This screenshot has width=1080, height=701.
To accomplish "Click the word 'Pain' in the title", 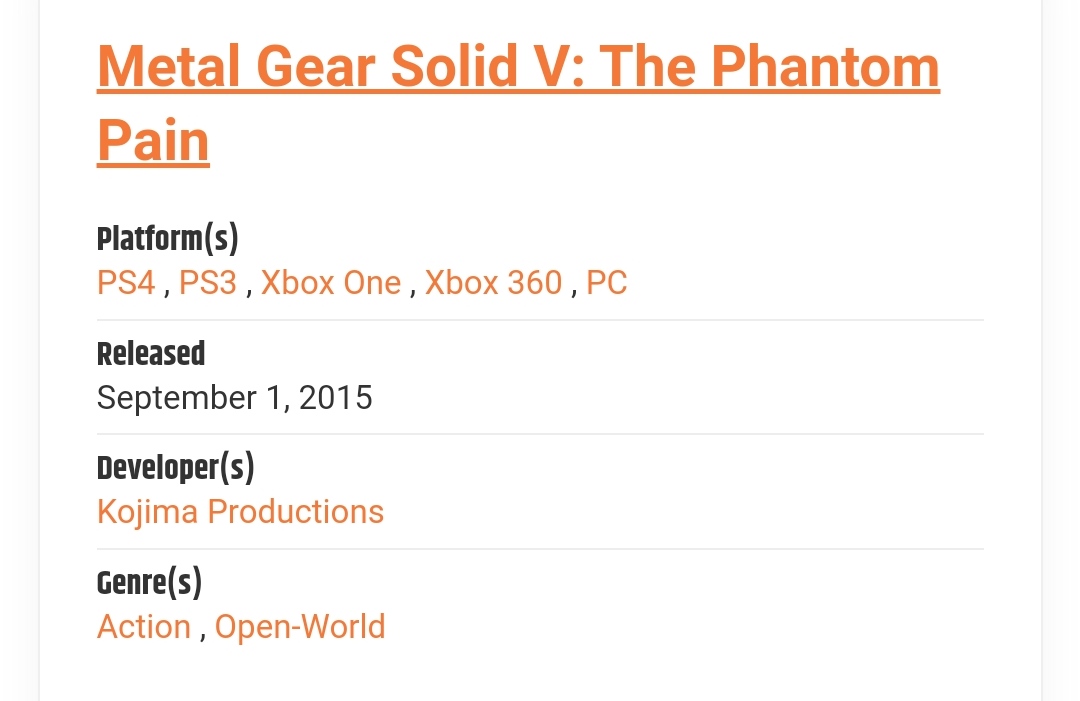I will (x=153, y=139).
